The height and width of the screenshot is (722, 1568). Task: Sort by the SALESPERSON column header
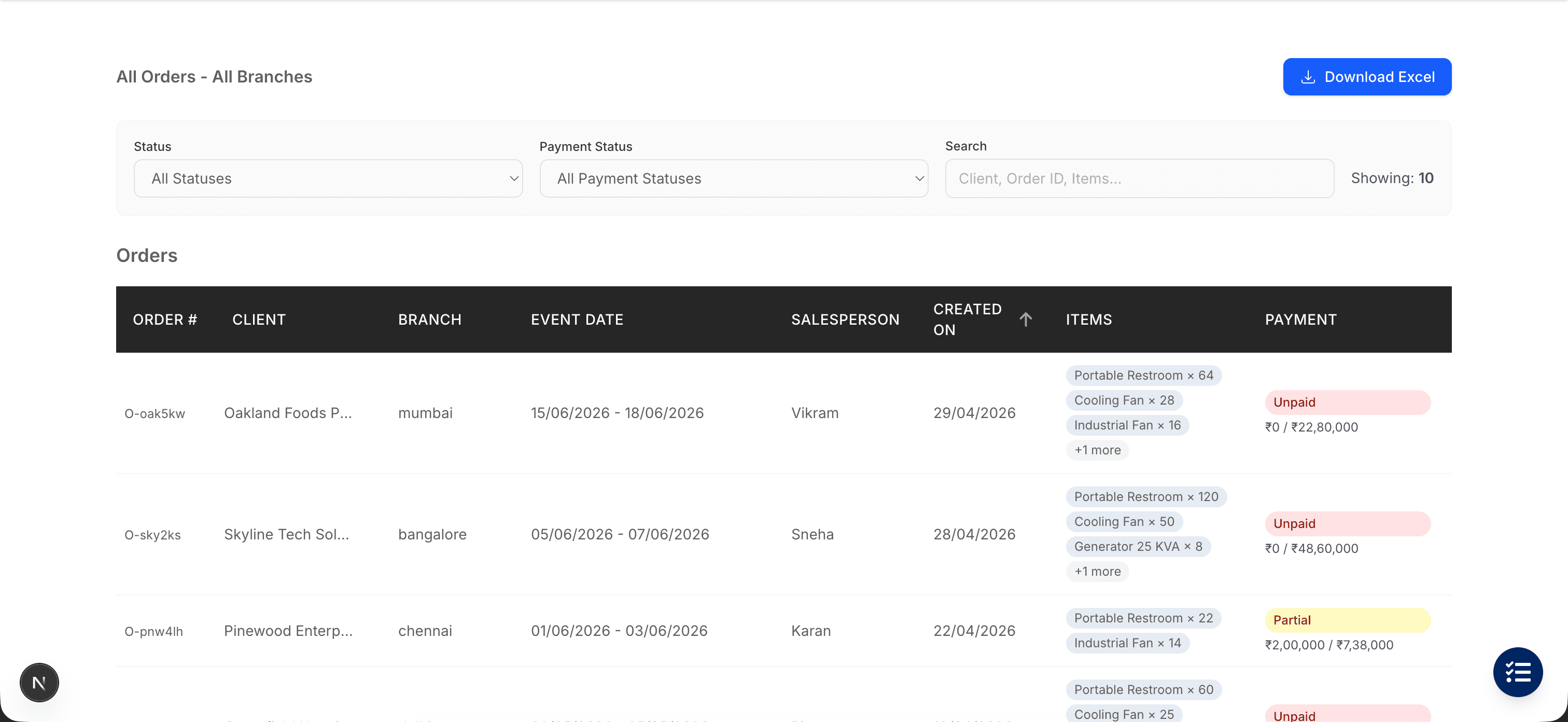845,320
